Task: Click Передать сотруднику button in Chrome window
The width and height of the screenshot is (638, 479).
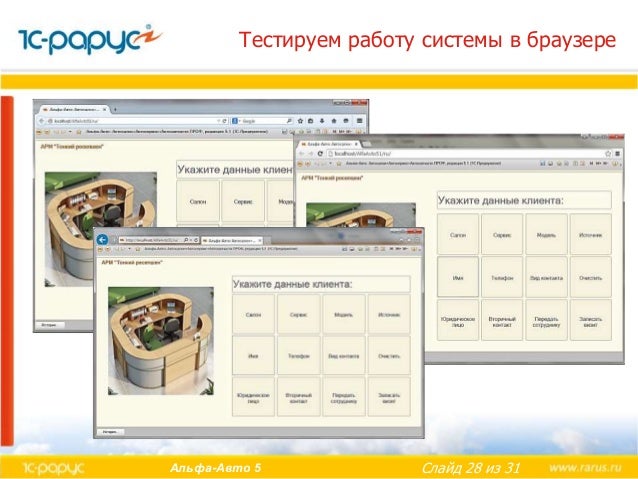Action: point(546,320)
